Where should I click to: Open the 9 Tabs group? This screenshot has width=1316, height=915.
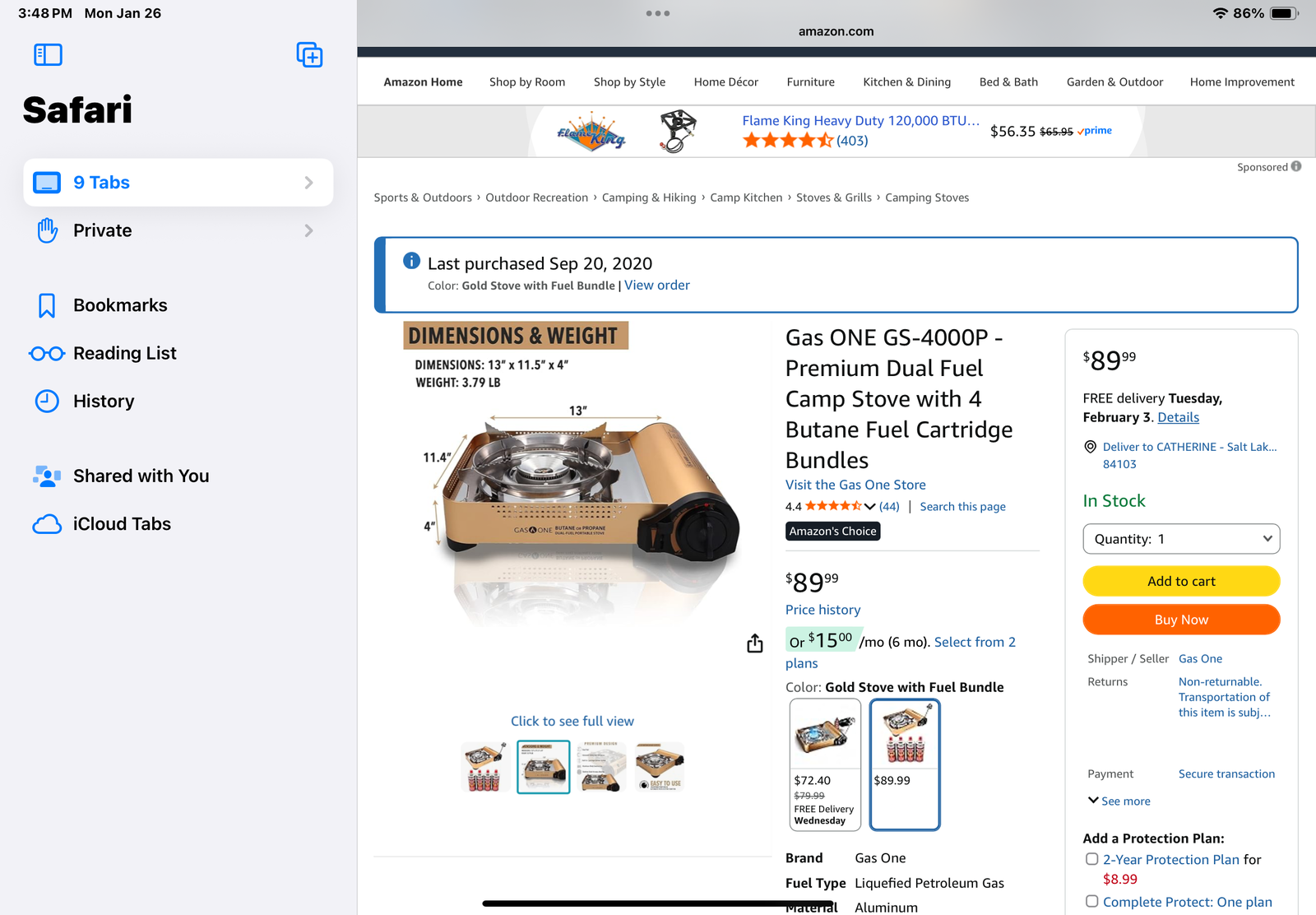178,183
